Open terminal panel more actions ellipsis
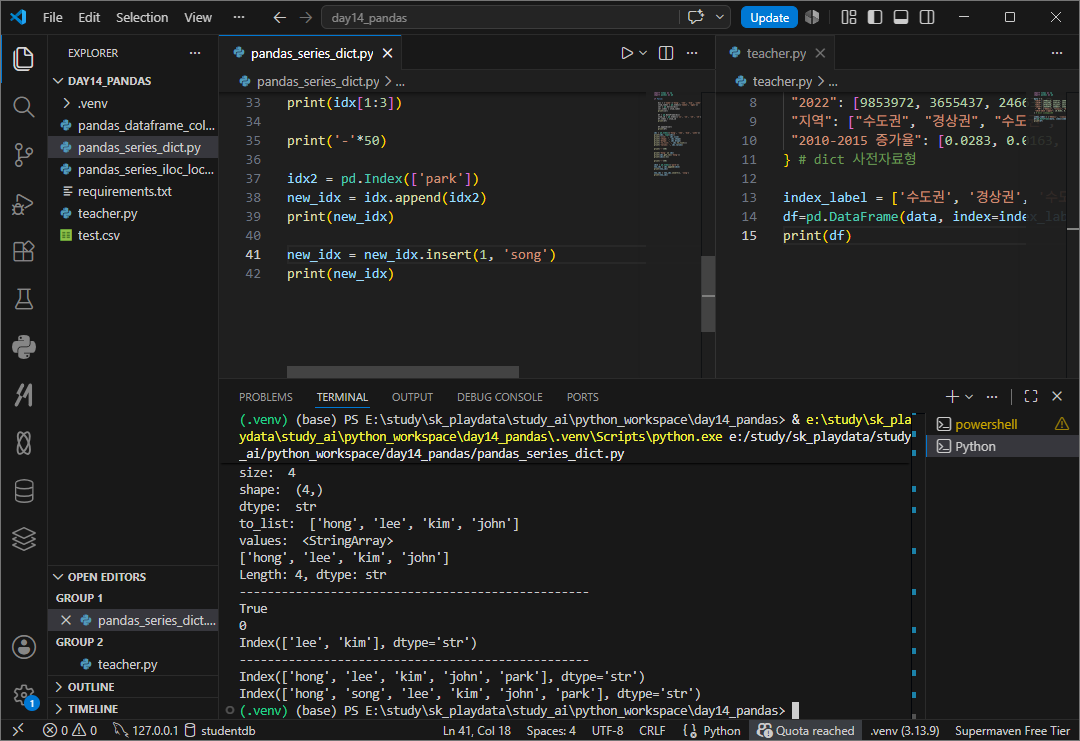Image resolution: width=1080 pixels, height=741 pixels. click(x=992, y=396)
